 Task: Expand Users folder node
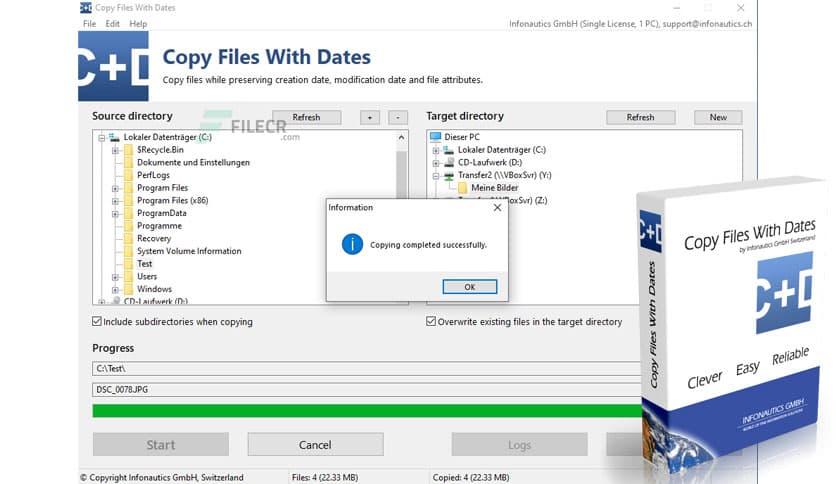point(115,277)
